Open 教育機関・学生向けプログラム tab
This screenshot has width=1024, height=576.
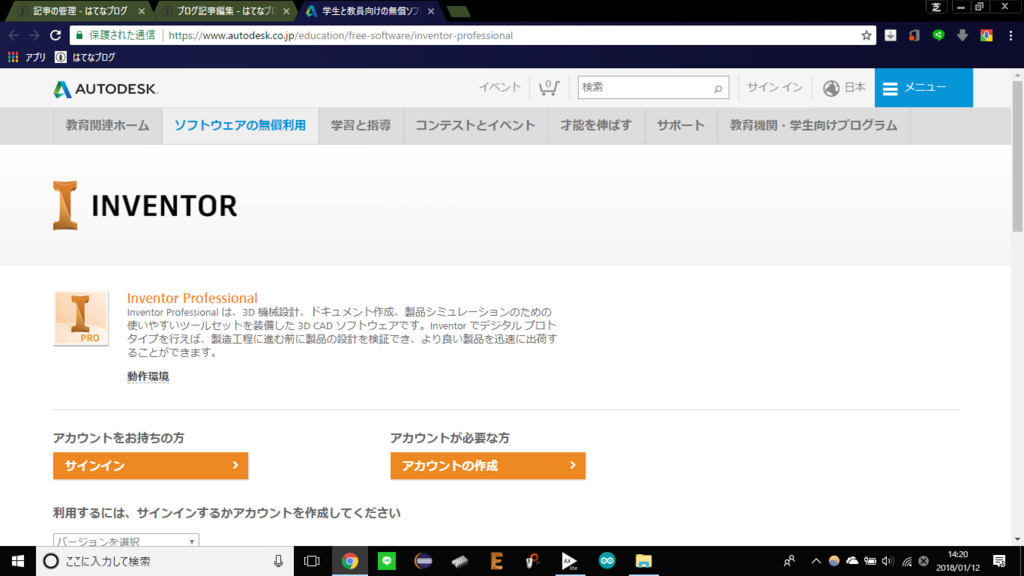814,125
